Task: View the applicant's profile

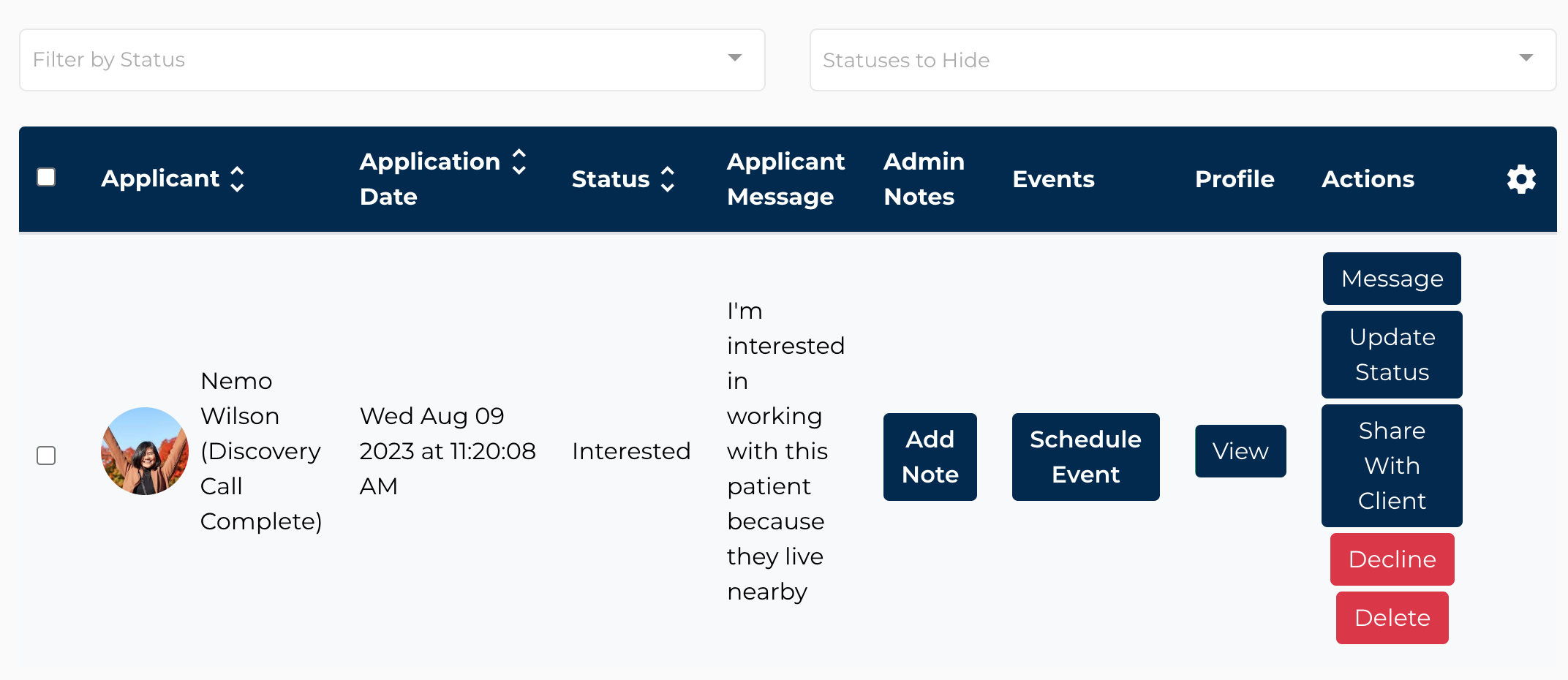Action: click(x=1240, y=451)
